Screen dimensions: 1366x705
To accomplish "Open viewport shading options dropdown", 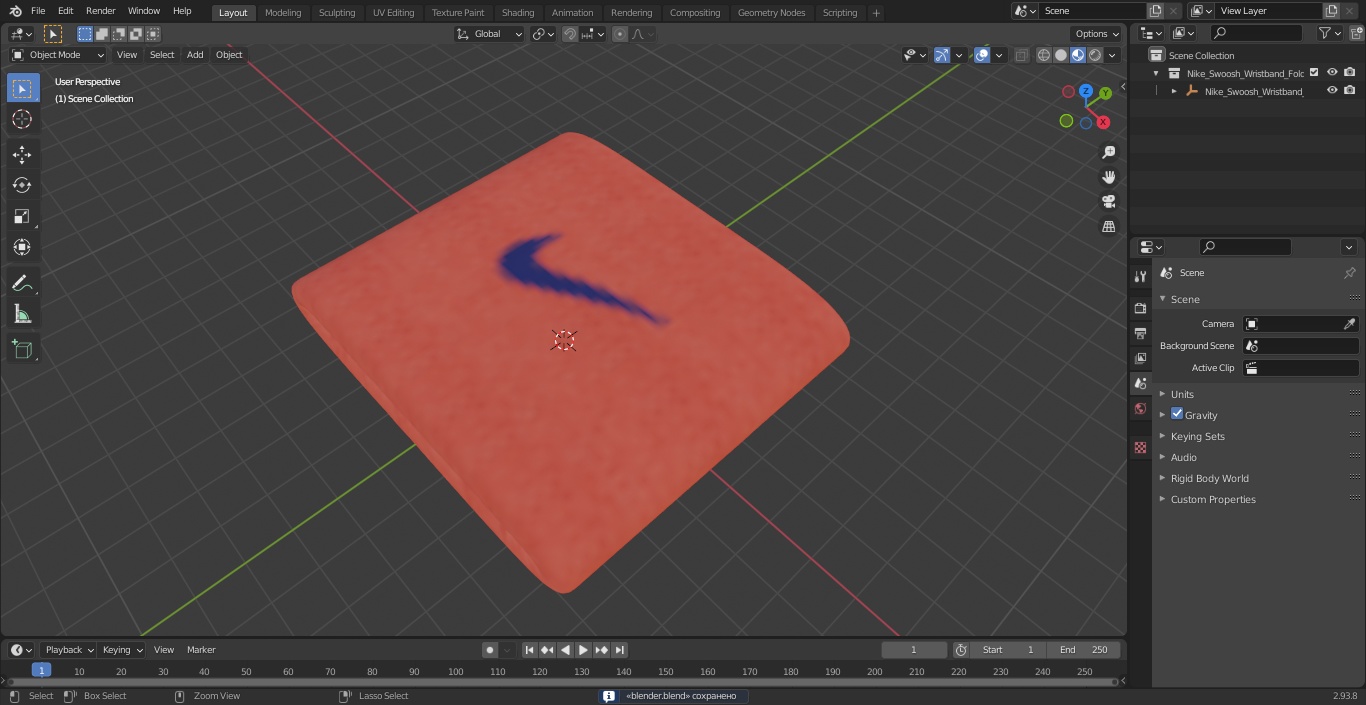I will tap(1112, 55).
